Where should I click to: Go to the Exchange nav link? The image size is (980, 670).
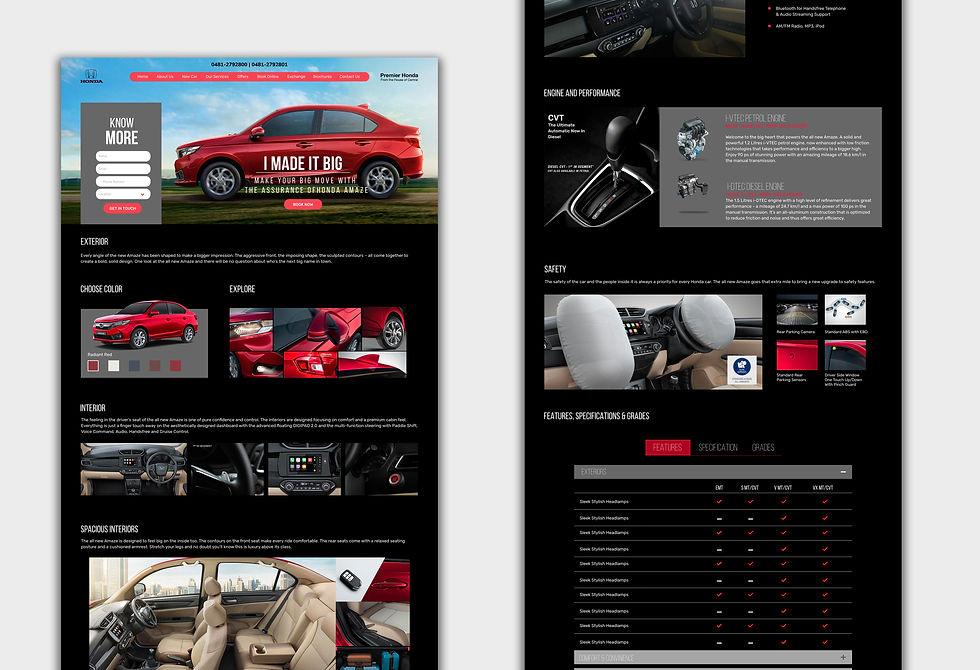[296, 77]
